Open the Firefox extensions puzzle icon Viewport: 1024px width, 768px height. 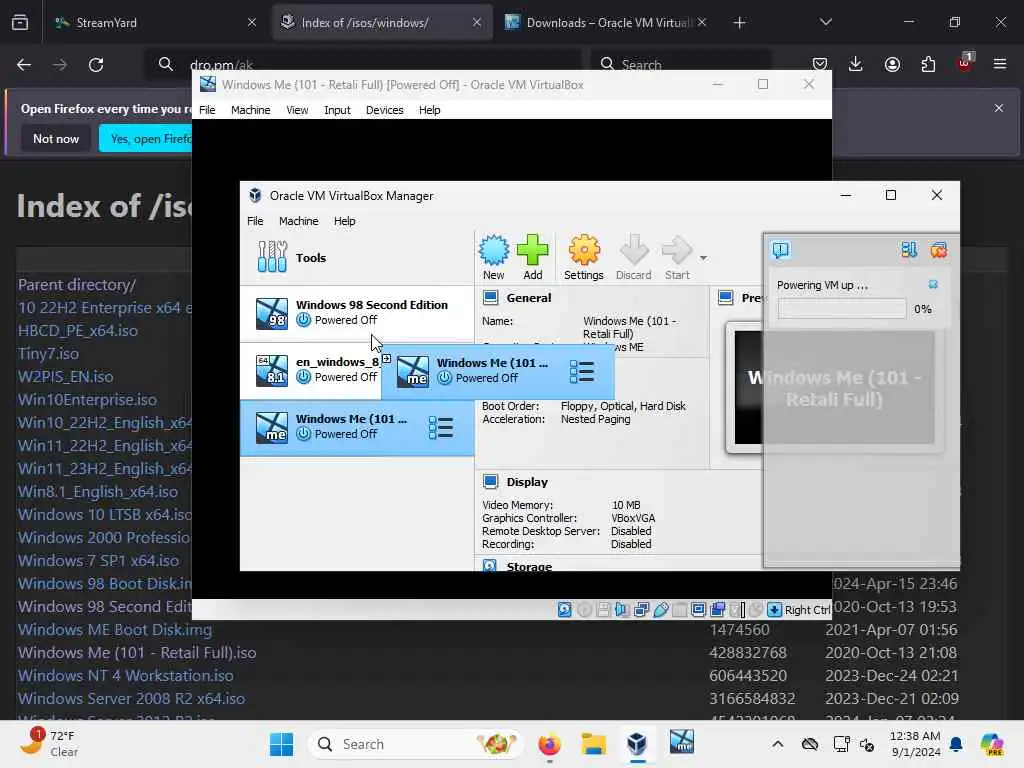click(x=928, y=64)
